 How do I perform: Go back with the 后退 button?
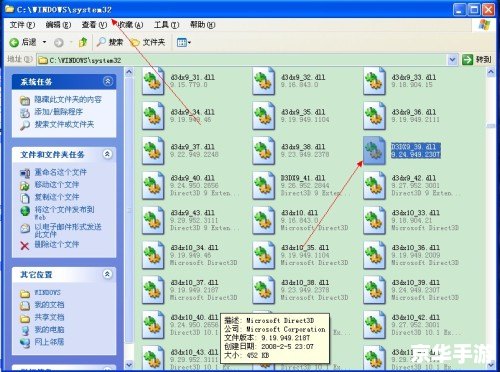tap(23, 42)
